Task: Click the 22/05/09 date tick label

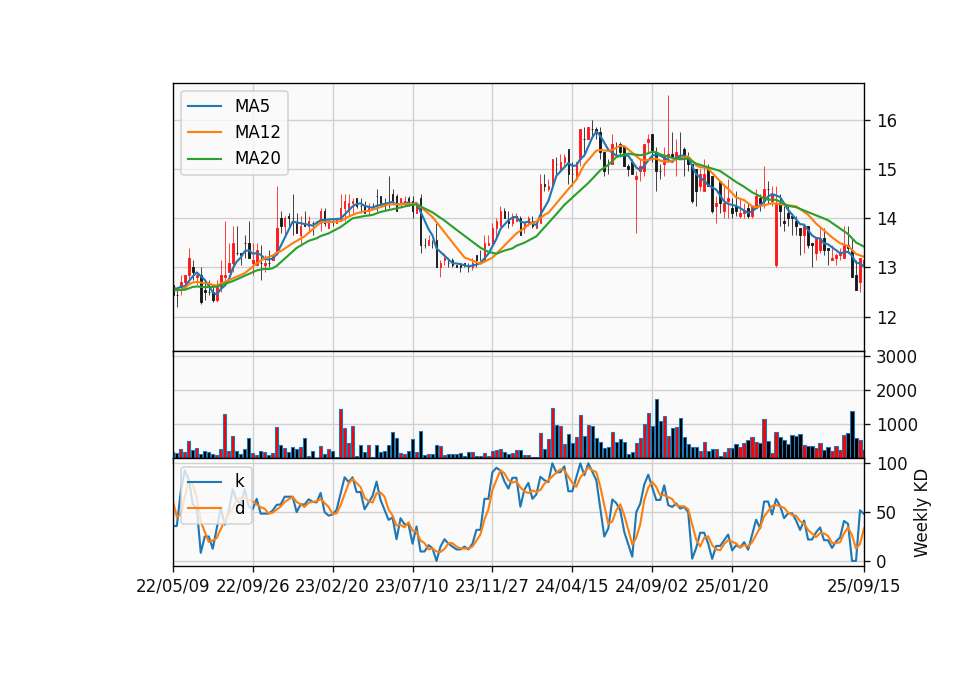Action: pos(173,586)
